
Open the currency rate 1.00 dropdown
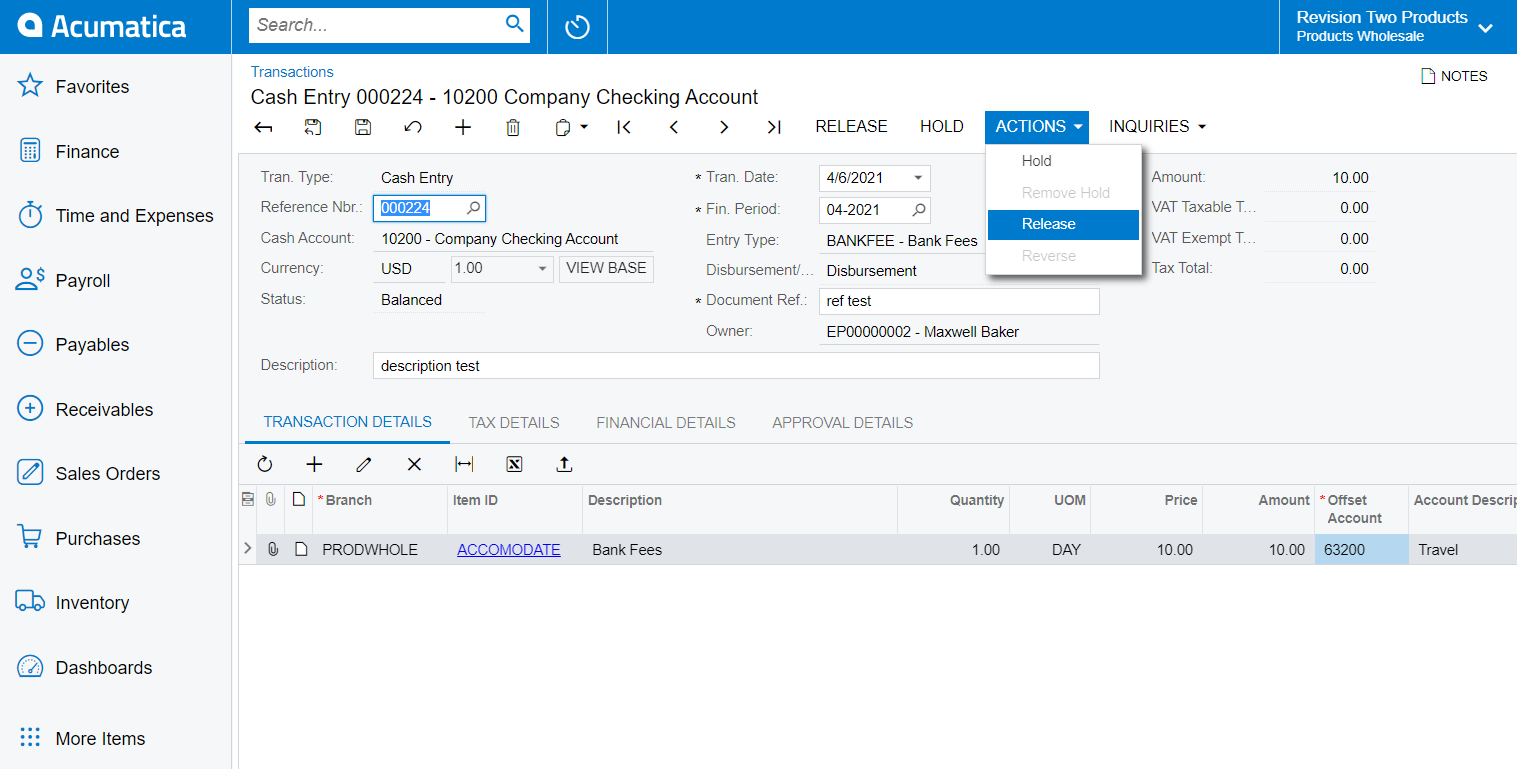(542, 269)
